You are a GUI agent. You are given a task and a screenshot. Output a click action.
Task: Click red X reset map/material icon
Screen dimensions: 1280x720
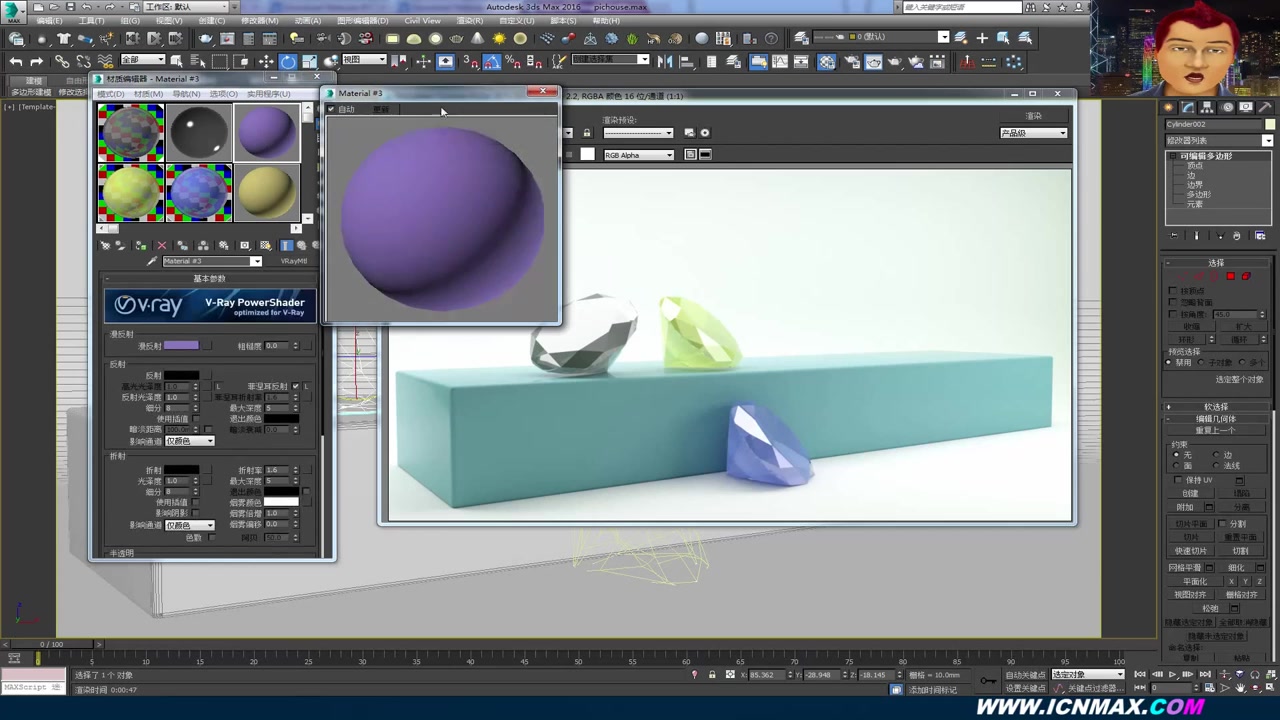(x=162, y=245)
